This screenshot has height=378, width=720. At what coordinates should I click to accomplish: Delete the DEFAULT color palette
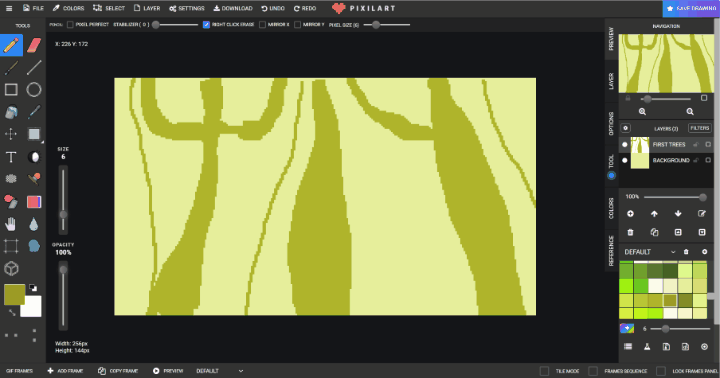tap(686, 252)
